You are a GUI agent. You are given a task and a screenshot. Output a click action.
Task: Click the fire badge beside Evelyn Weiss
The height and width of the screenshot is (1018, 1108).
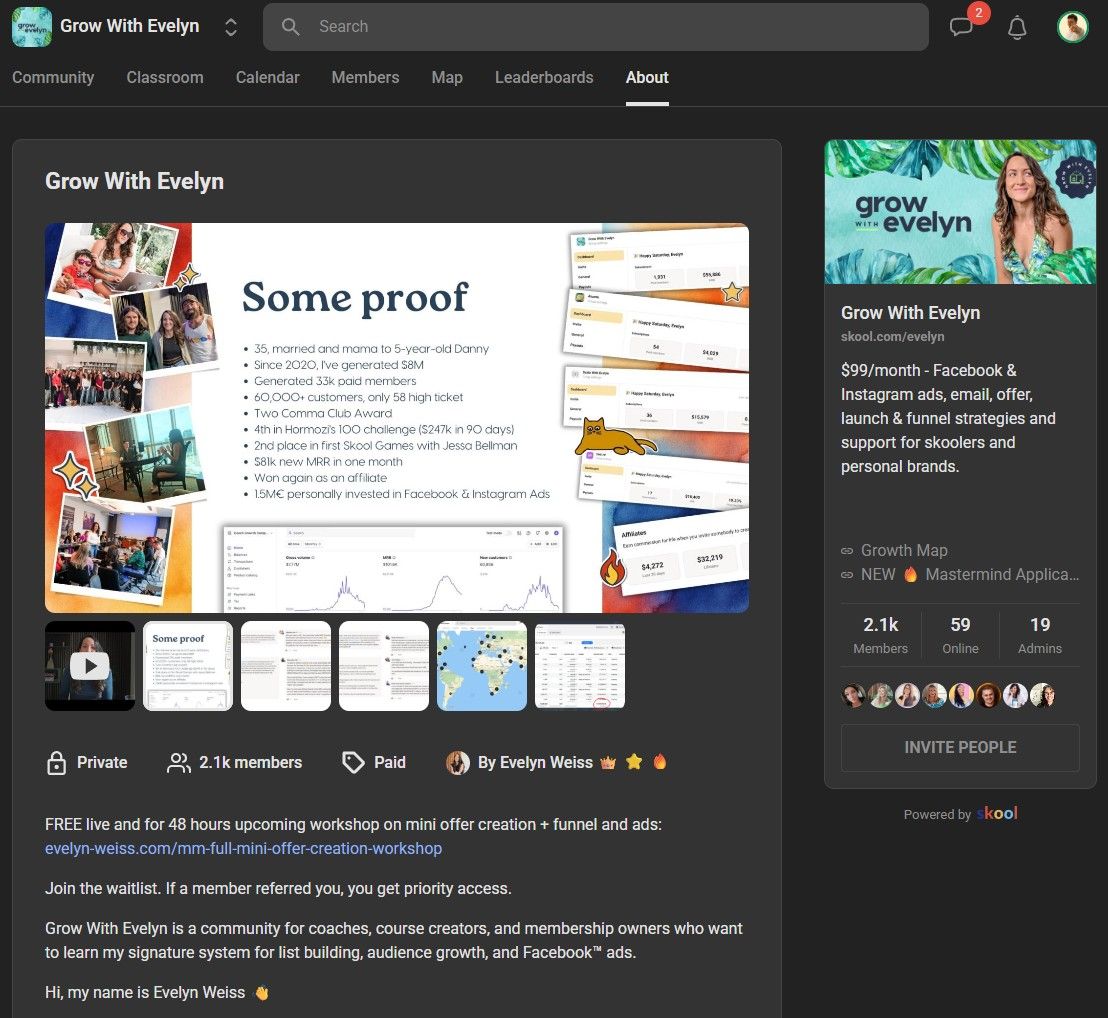coord(659,762)
